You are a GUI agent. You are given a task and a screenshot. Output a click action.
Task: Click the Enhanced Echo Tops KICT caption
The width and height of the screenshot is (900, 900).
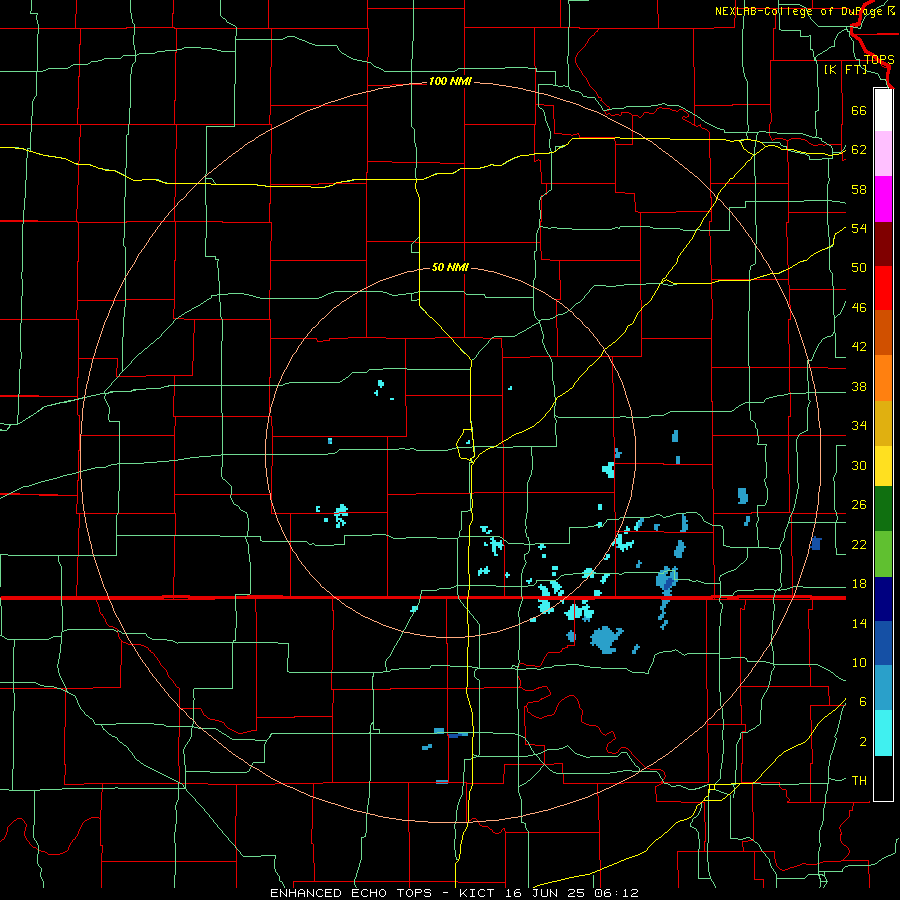[x=454, y=893]
